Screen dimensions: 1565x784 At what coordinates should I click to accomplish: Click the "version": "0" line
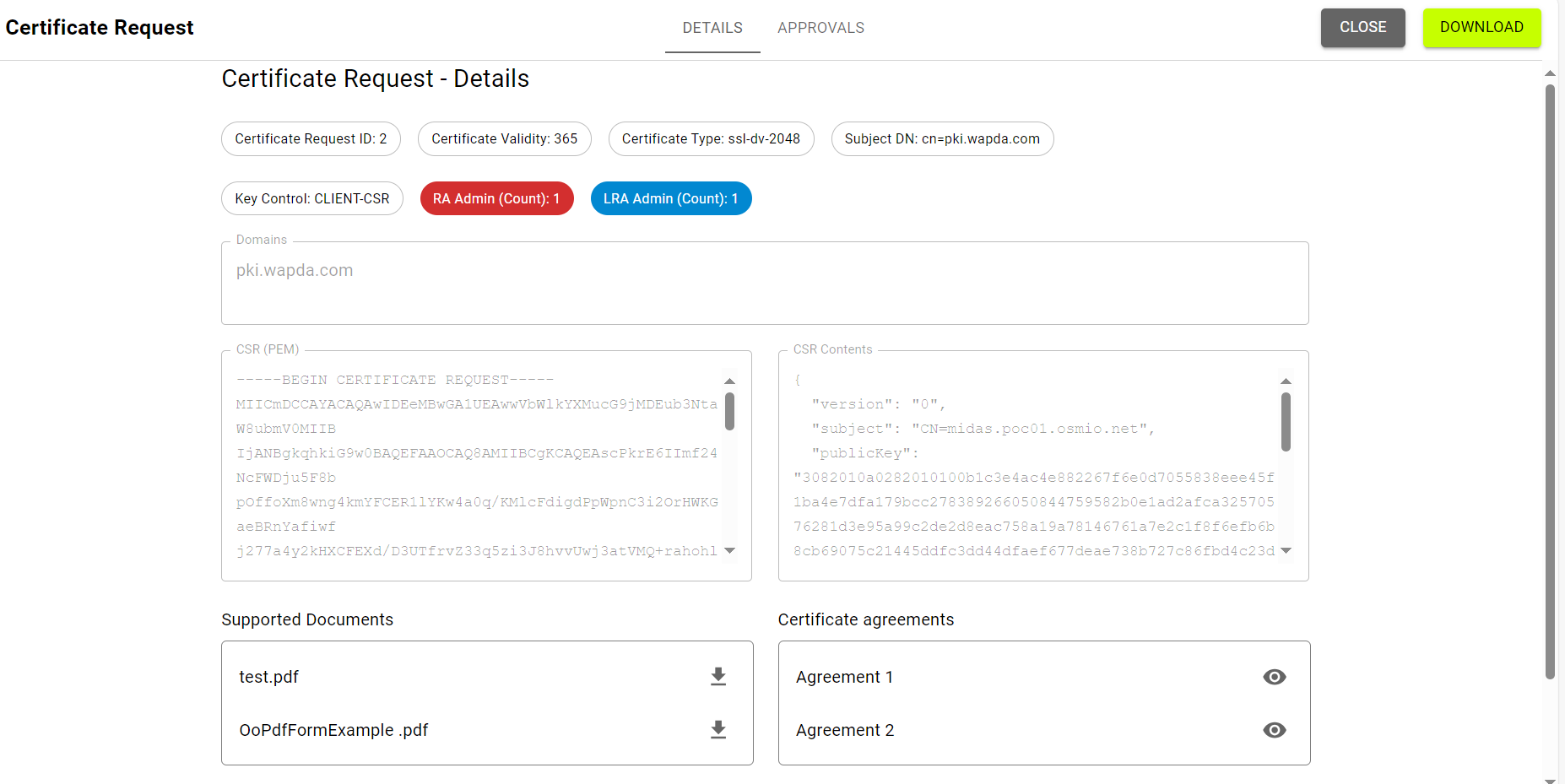(878, 404)
